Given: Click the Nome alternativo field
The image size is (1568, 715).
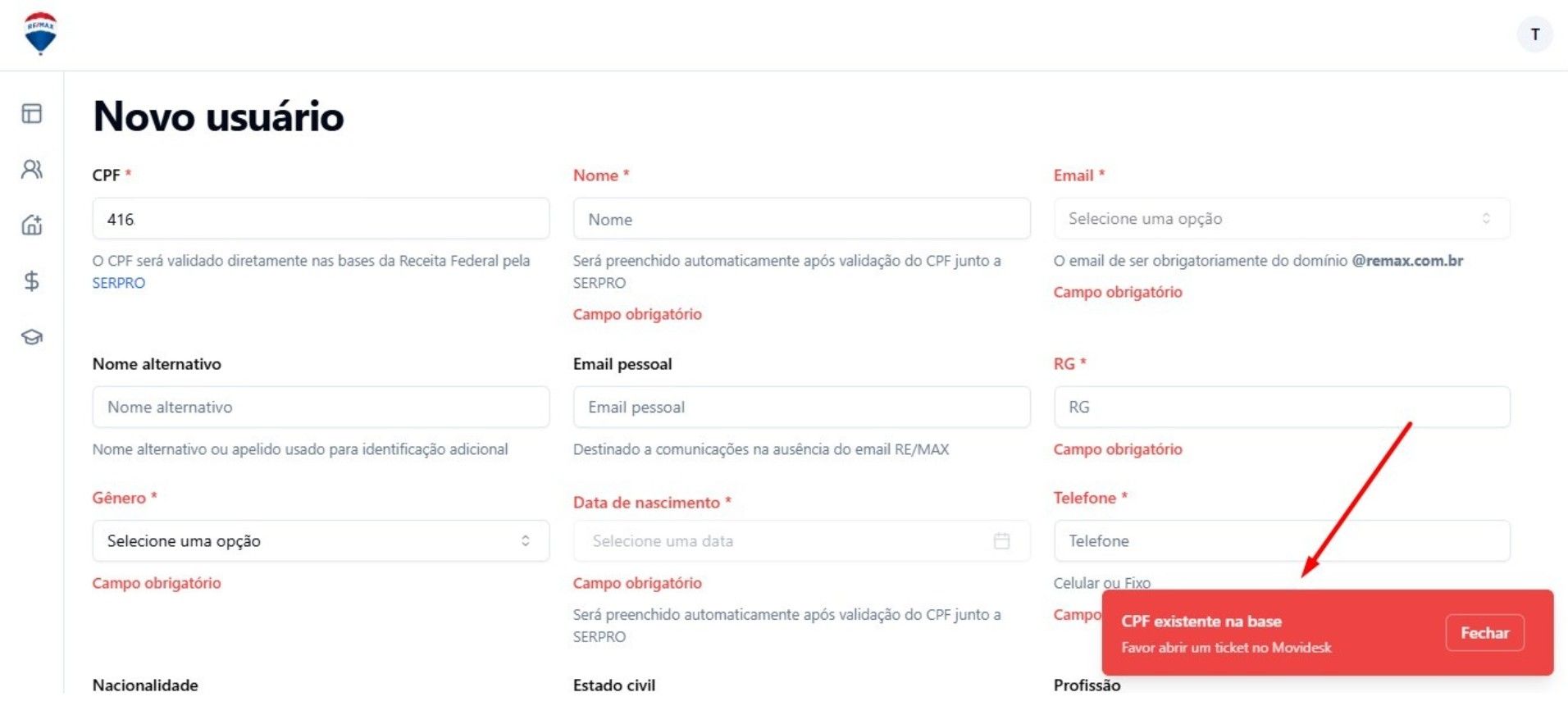Looking at the screenshot, I should (321, 408).
